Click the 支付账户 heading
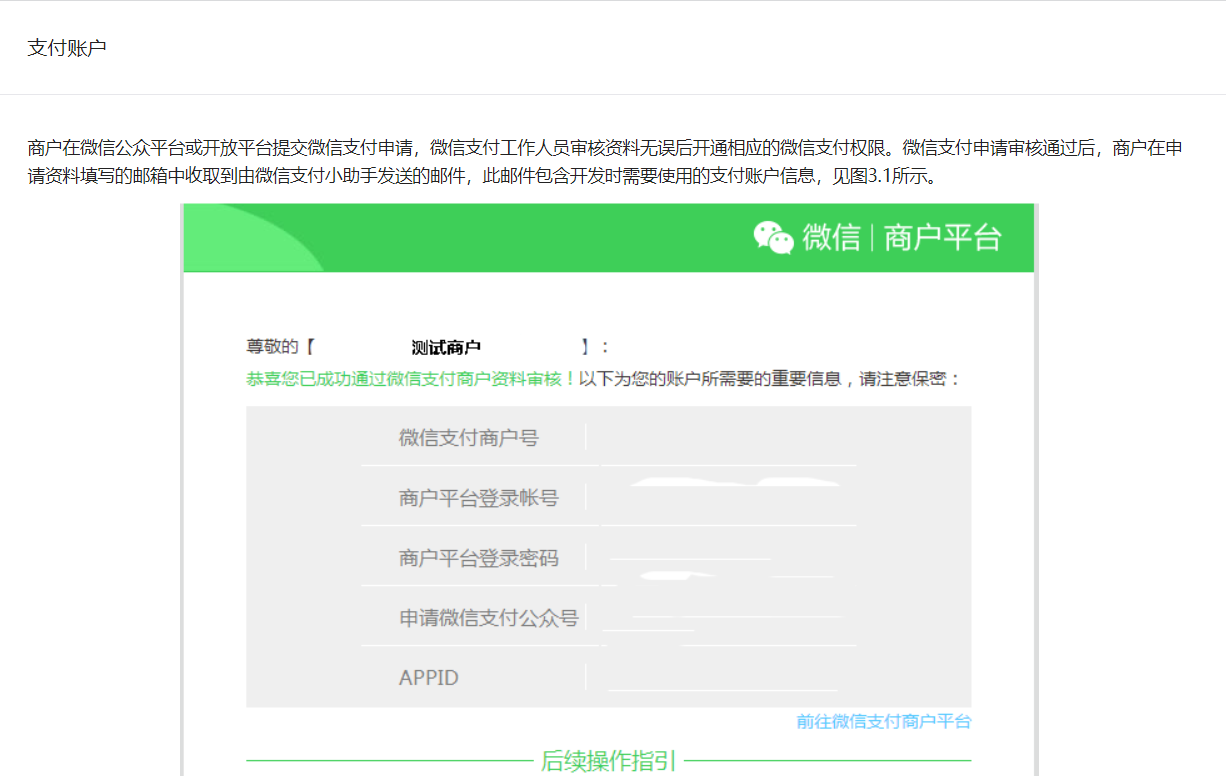Viewport: 1226px width, 776px height. click(67, 48)
